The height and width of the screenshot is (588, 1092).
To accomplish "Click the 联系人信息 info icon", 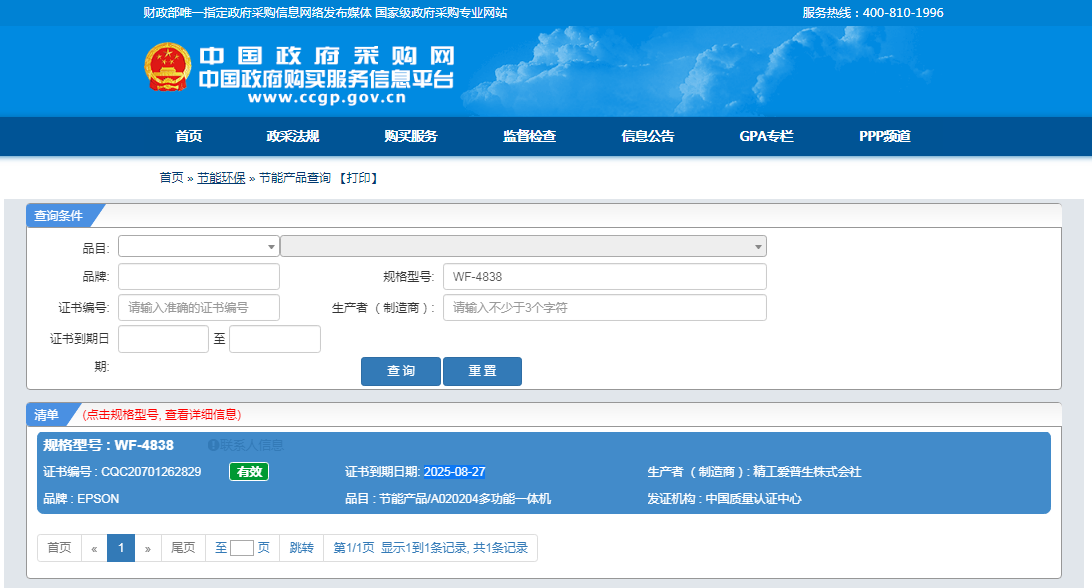I will coord(213,445).
